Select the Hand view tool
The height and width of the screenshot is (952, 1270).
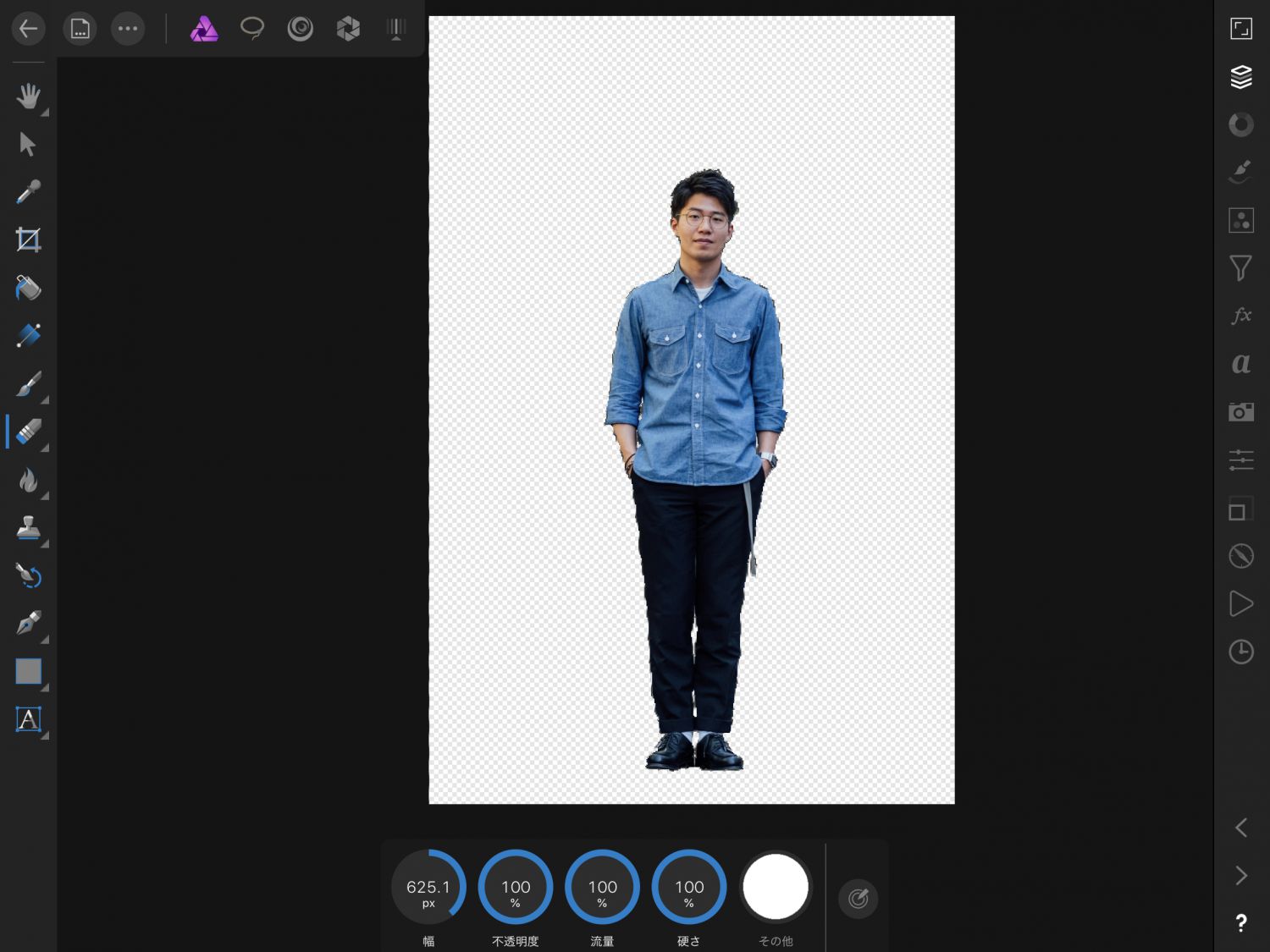(x=28, y=96)
